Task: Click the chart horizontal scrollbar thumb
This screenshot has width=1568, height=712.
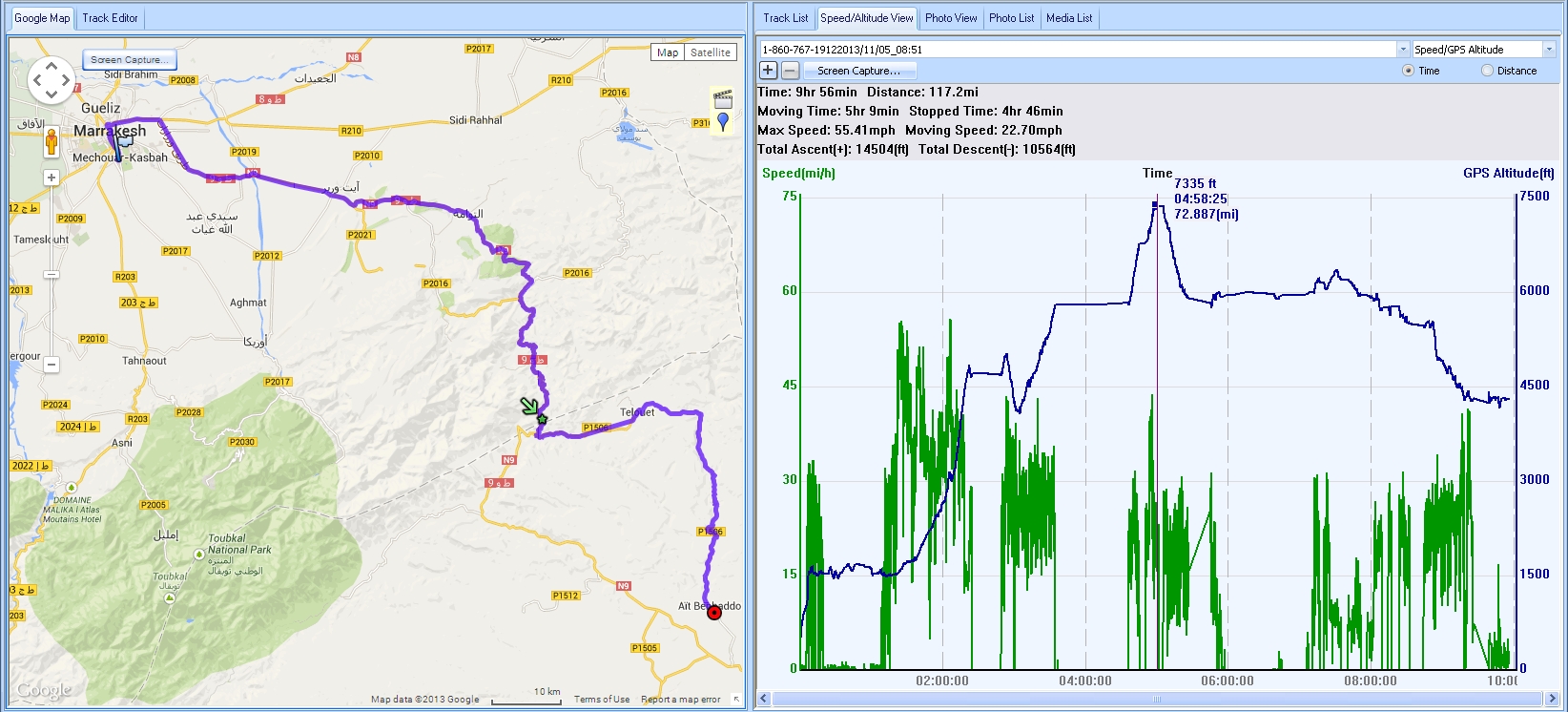Action: point(1156,700)
